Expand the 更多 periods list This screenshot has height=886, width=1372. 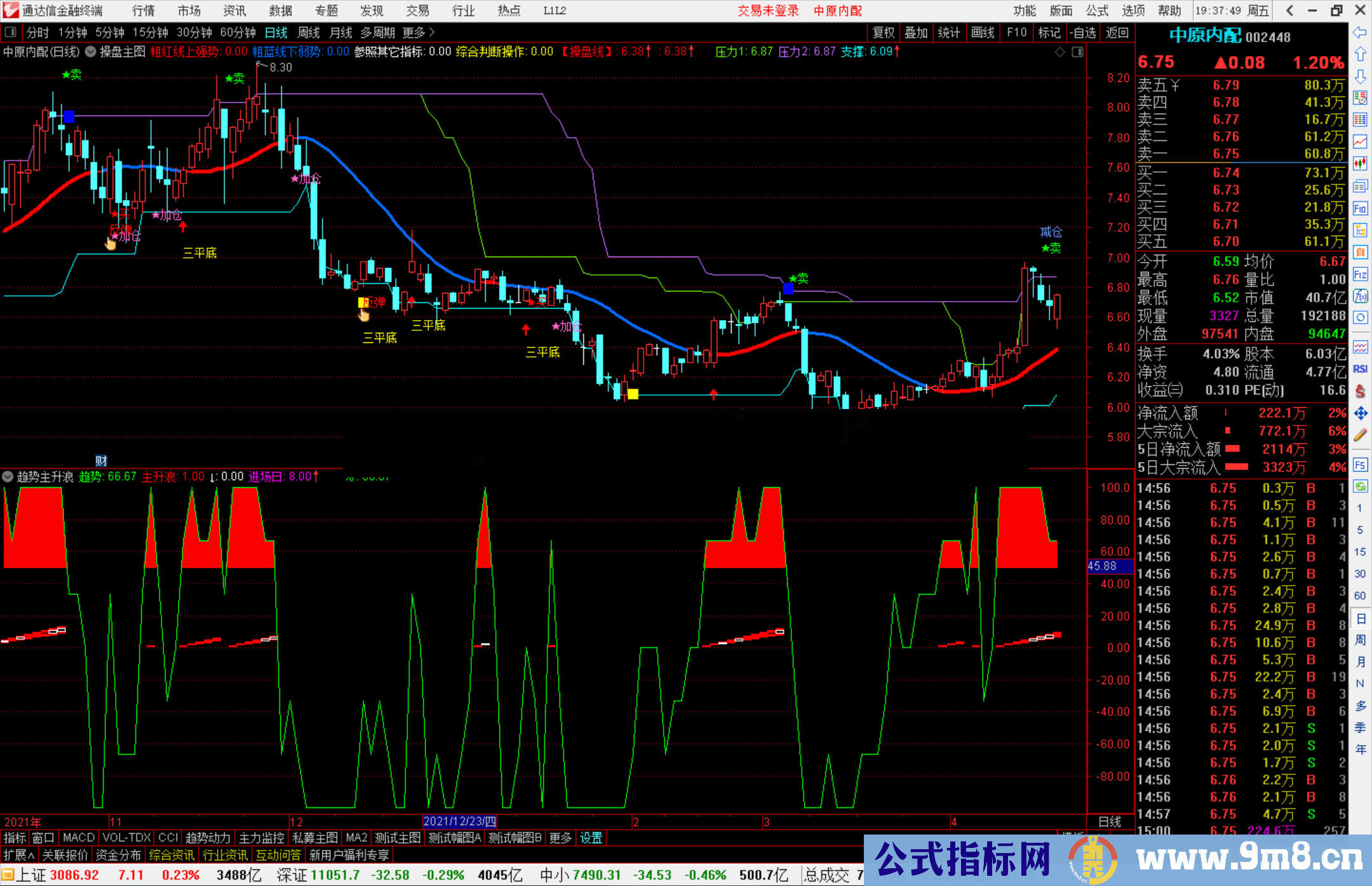point(419,32)
